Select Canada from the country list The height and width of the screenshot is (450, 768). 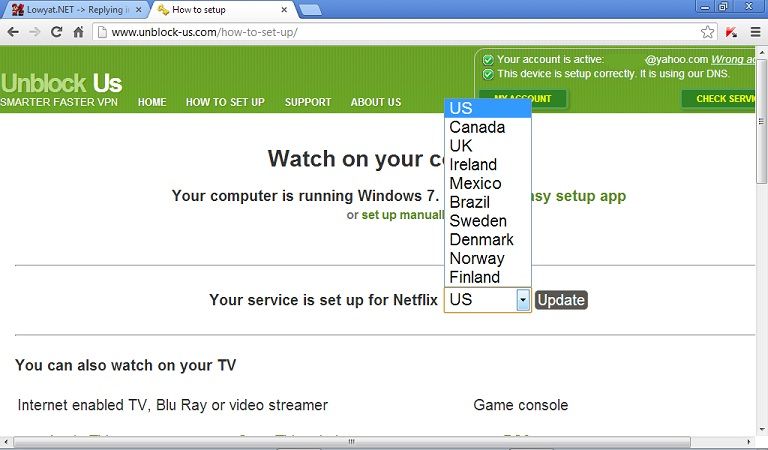click(x=477, y=127)
